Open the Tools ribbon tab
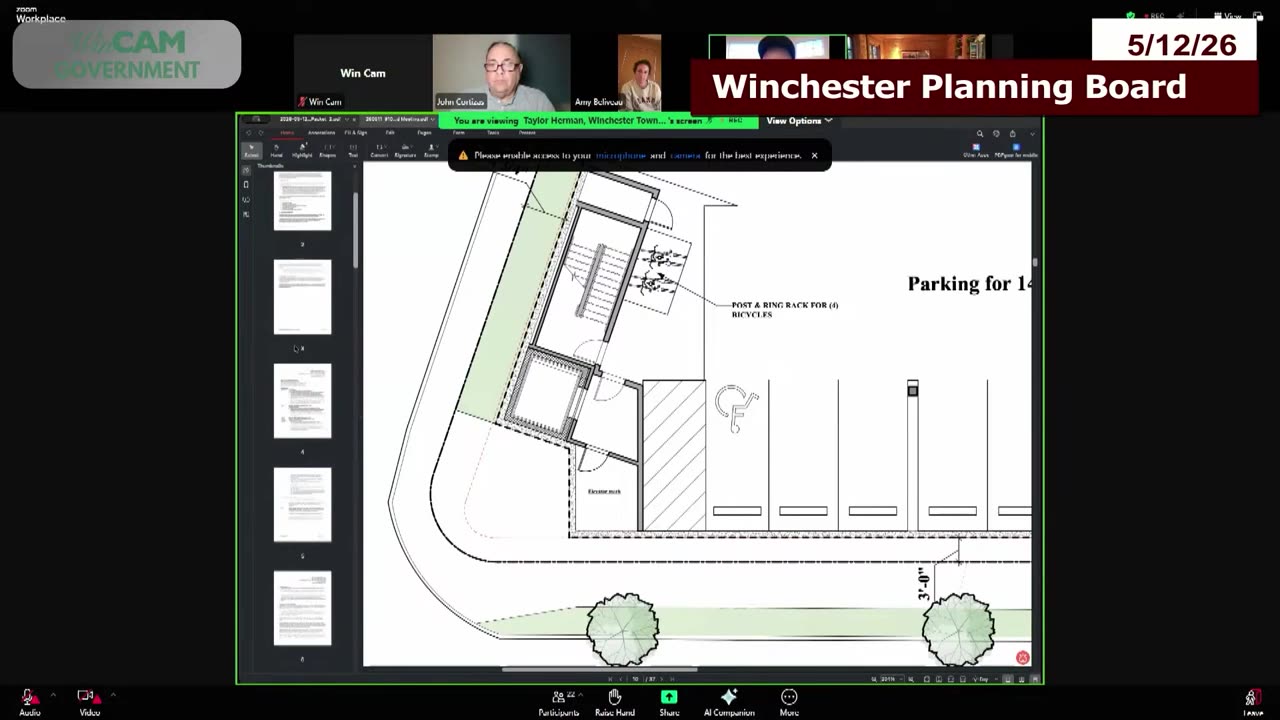The width and height of the screenshot is (1280, 720). (493, 132)
